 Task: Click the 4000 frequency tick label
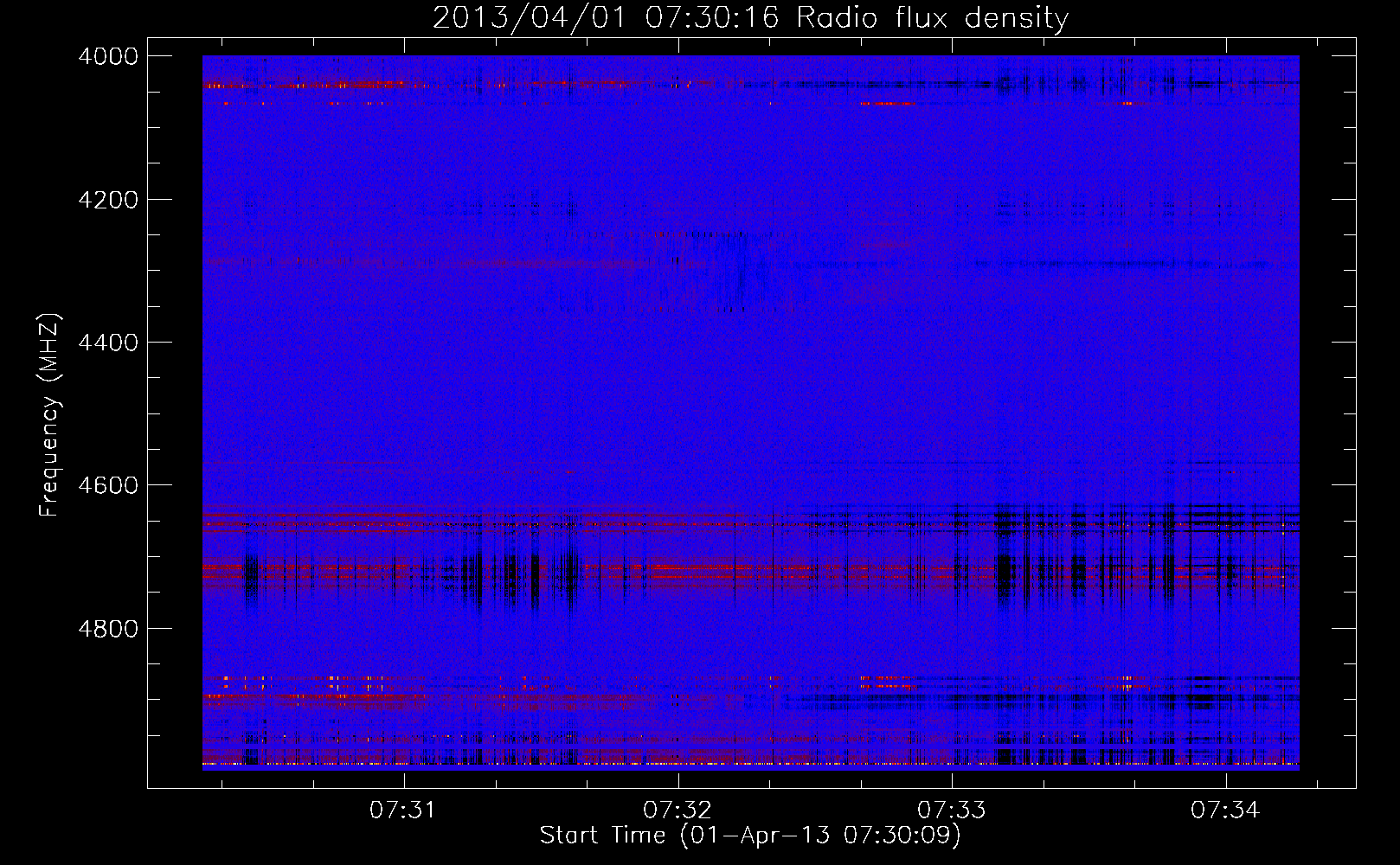(x=107, y=56)
